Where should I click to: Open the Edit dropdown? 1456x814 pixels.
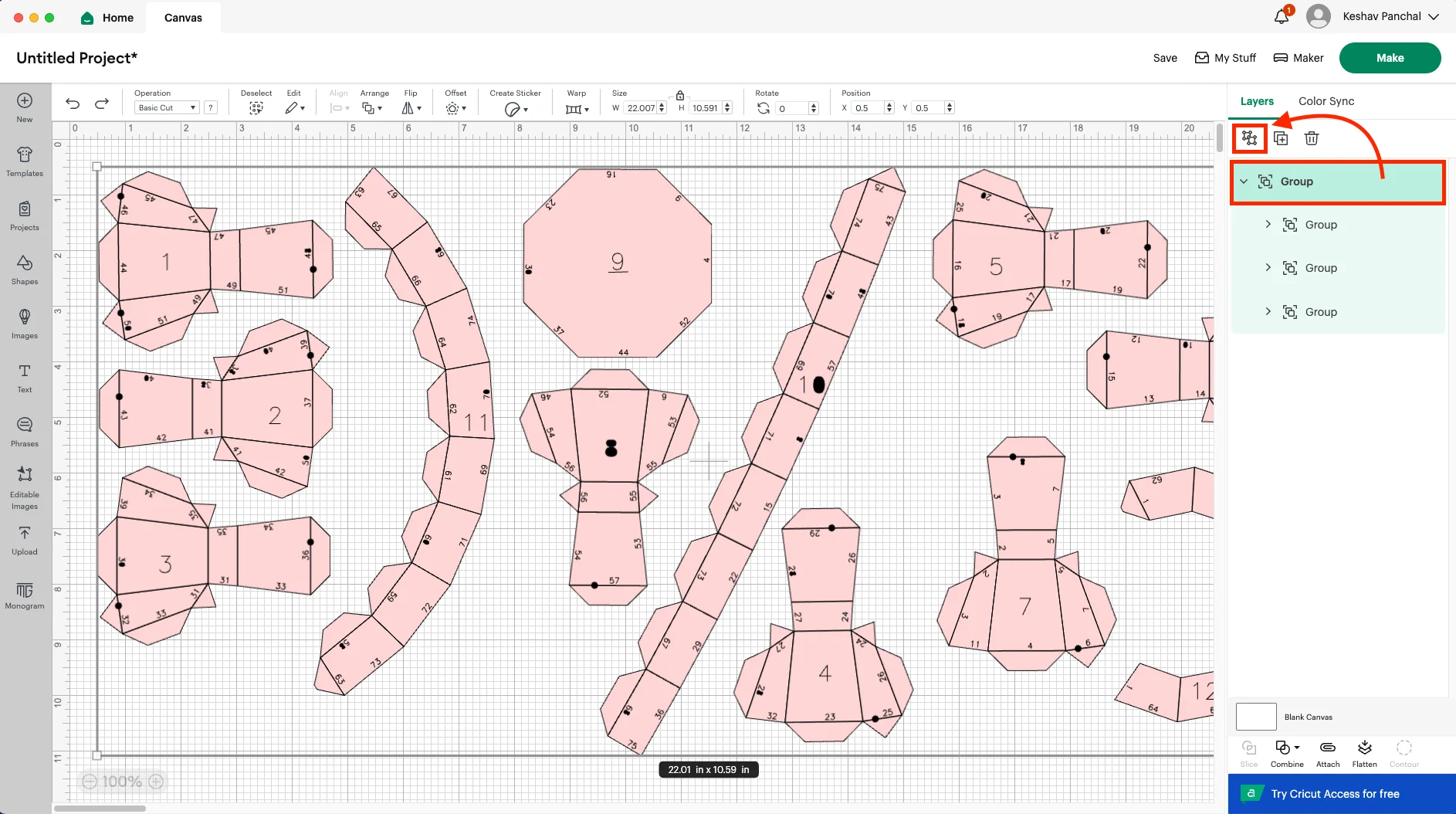[295, 108]
